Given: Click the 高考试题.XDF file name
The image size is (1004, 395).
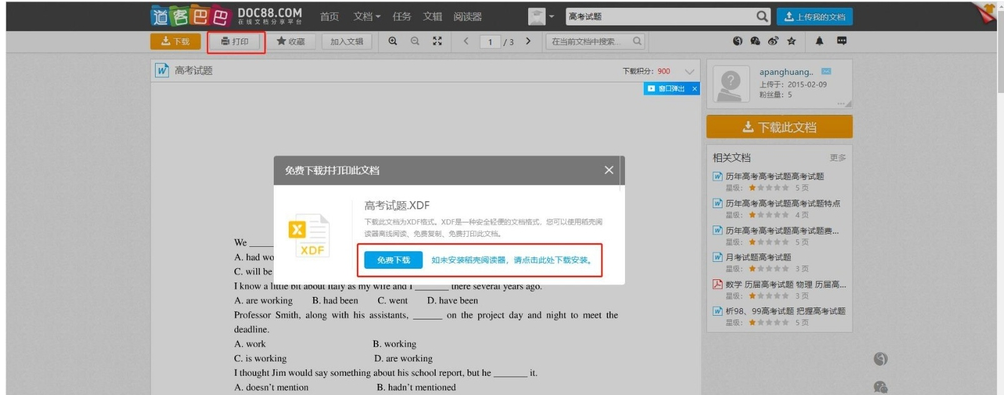Looking at the screenshot, I should coord(397,206).
